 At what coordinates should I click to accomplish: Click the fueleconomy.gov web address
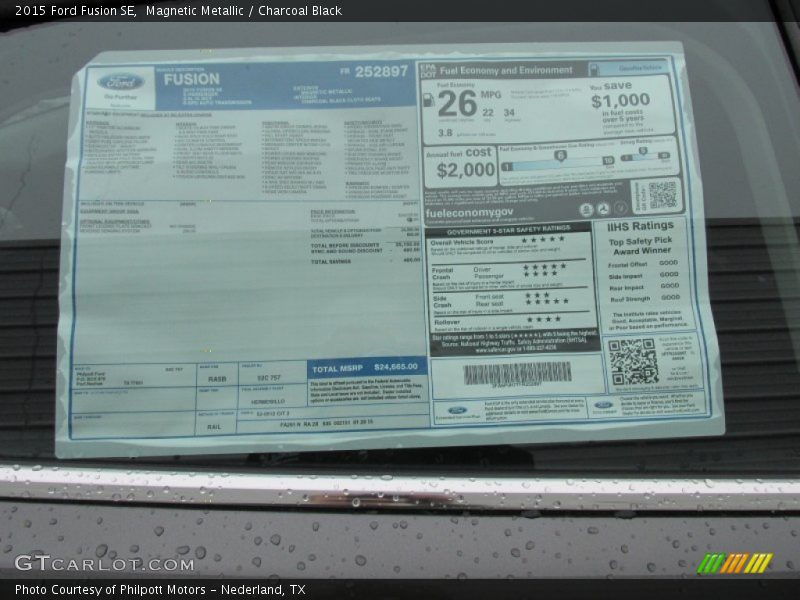pos(469,212)
